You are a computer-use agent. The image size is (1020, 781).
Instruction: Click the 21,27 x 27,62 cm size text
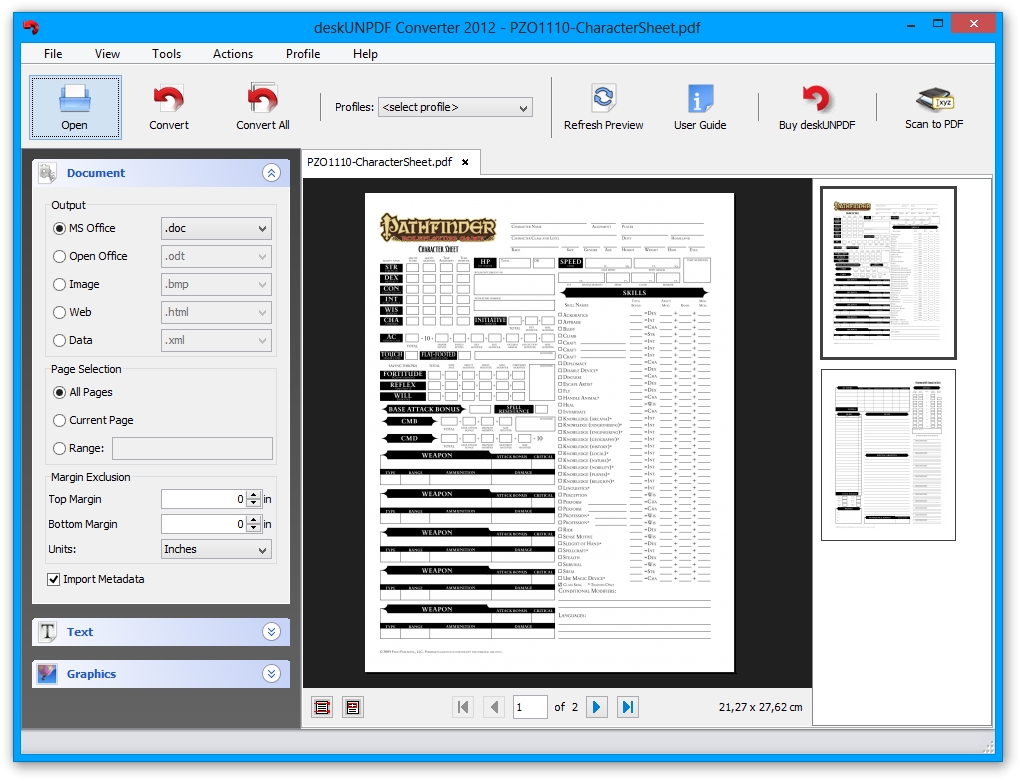(x=760, y=707)
